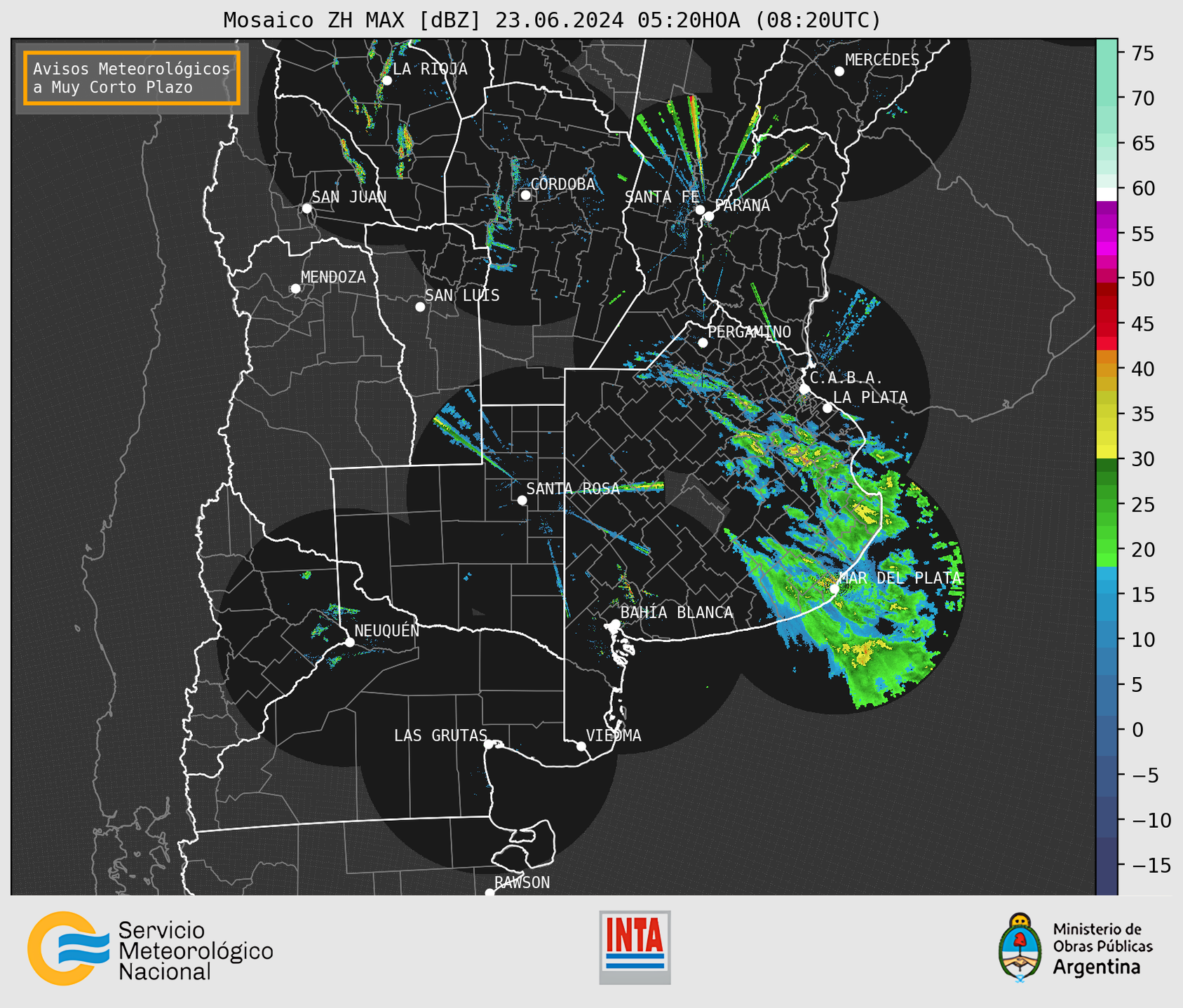This screenshot has height=1008, width=1183.
Task: Click the PARANA city marker
Action: pos(709,216)
